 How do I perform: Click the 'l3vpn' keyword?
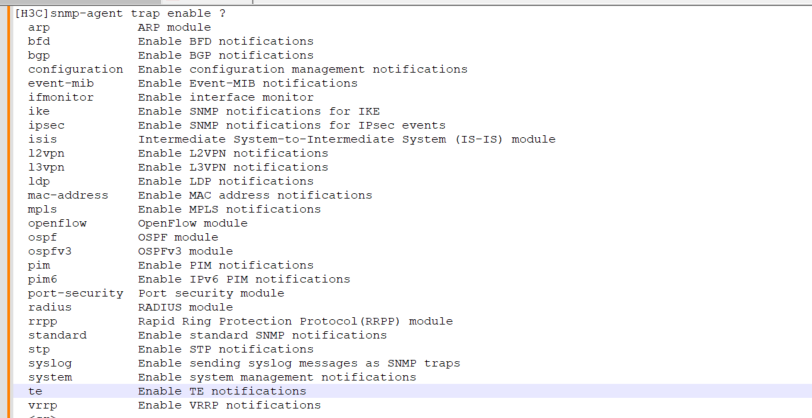point(46,167)
